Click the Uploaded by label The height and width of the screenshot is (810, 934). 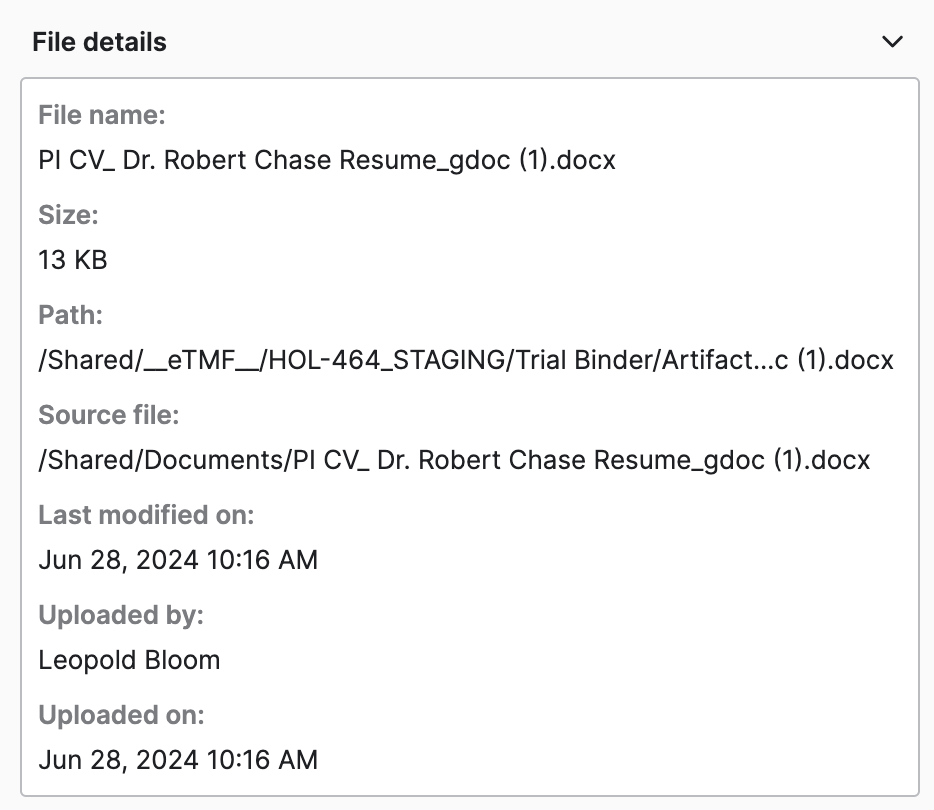tap(121, 615)
